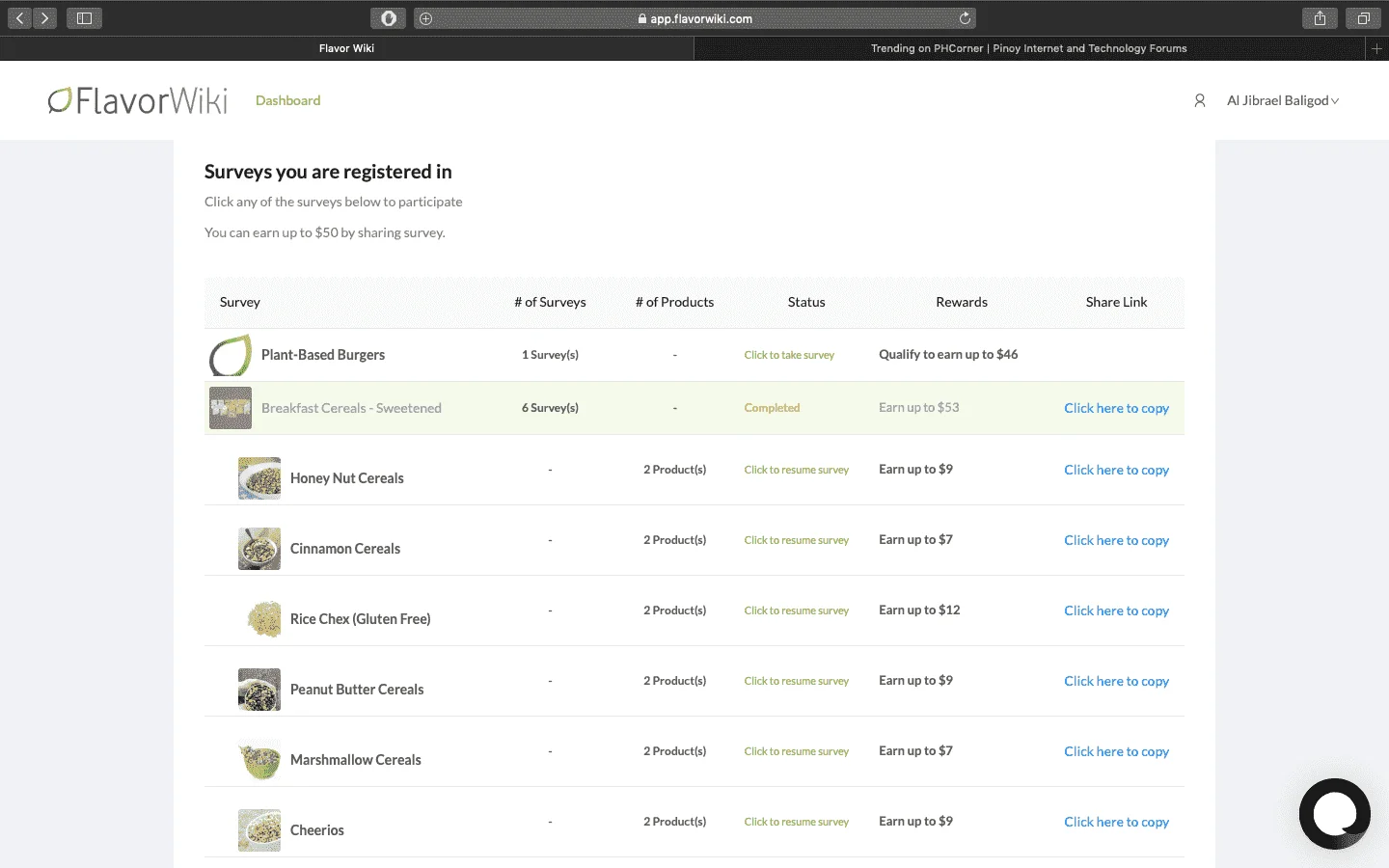Click the '1 Survey(s)' cell

tap(550, 355)
